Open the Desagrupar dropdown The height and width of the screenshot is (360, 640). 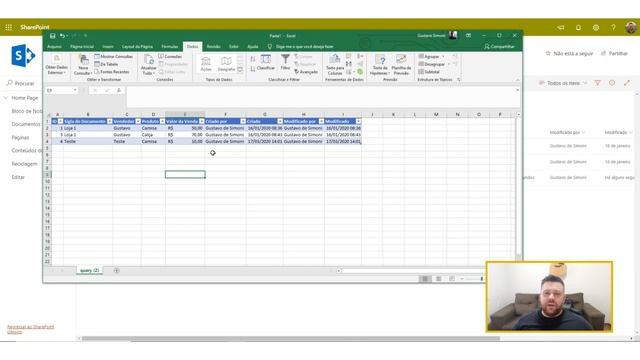click(x=449, y=64)
